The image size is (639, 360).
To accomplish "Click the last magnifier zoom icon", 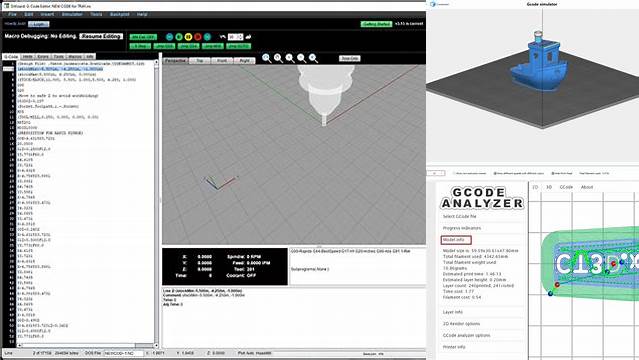I will click(313, 58).
